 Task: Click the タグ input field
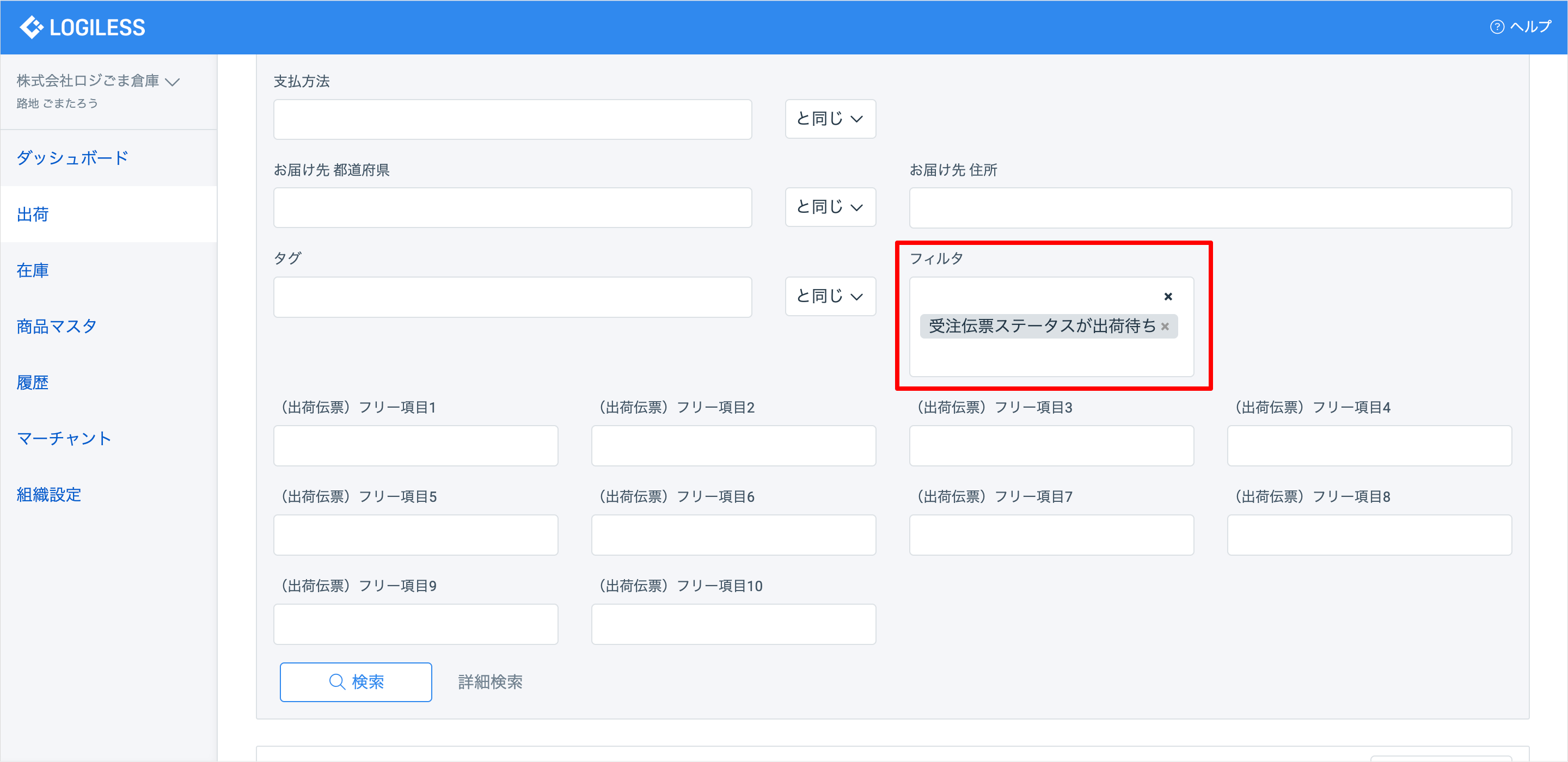[x=512, y=297]
